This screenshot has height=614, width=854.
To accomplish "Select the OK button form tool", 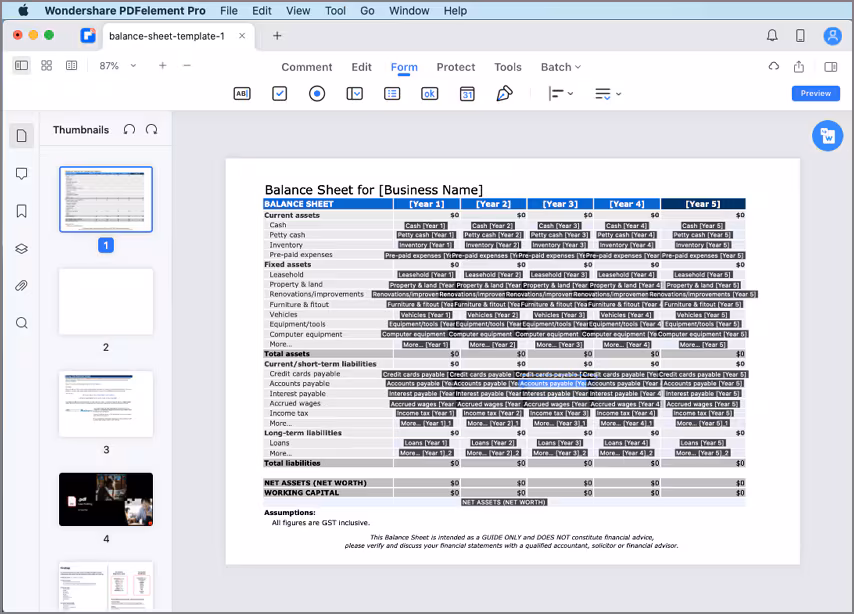I will pos(429,93).
